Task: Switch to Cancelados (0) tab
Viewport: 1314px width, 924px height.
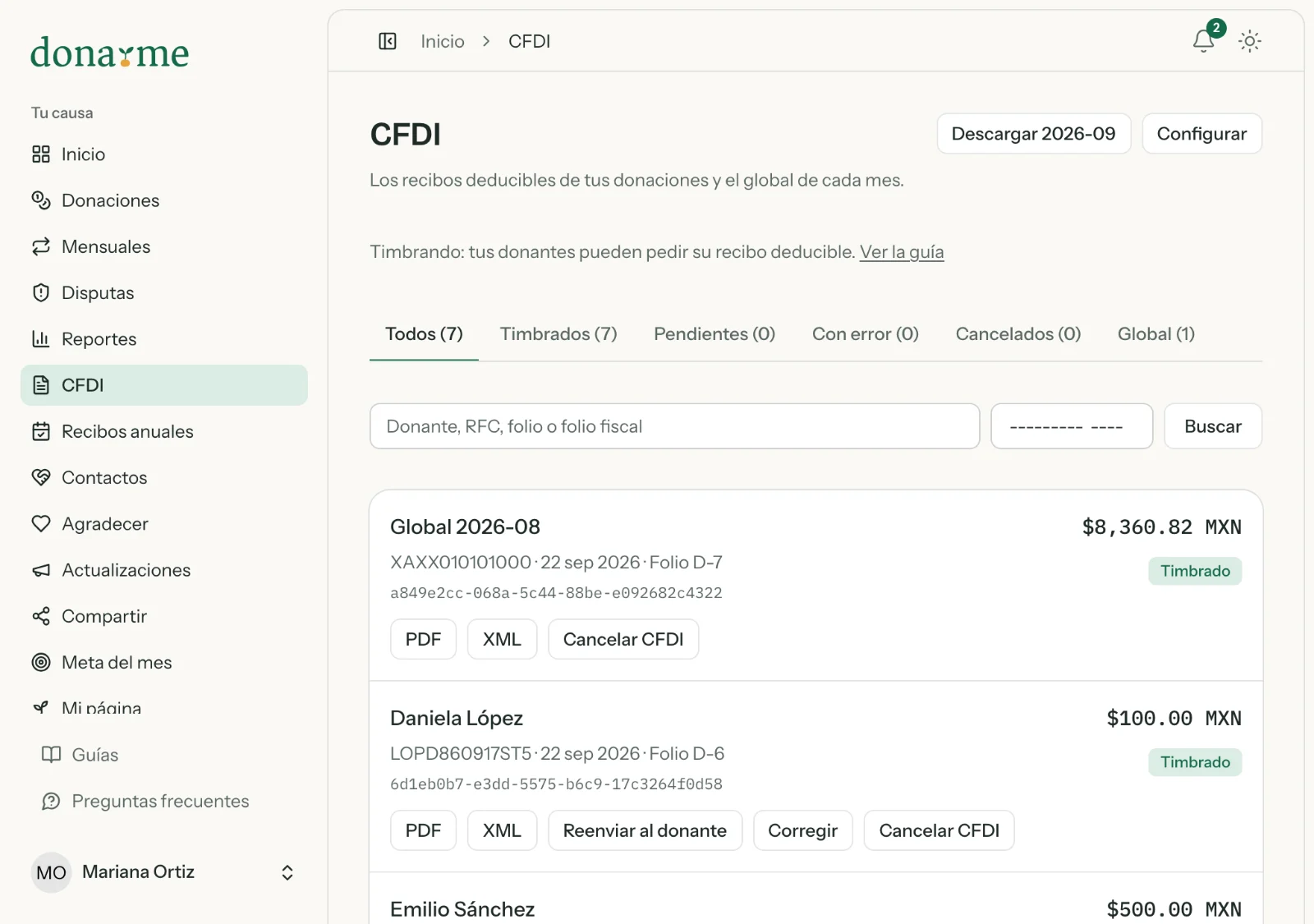Action: 1018,334
